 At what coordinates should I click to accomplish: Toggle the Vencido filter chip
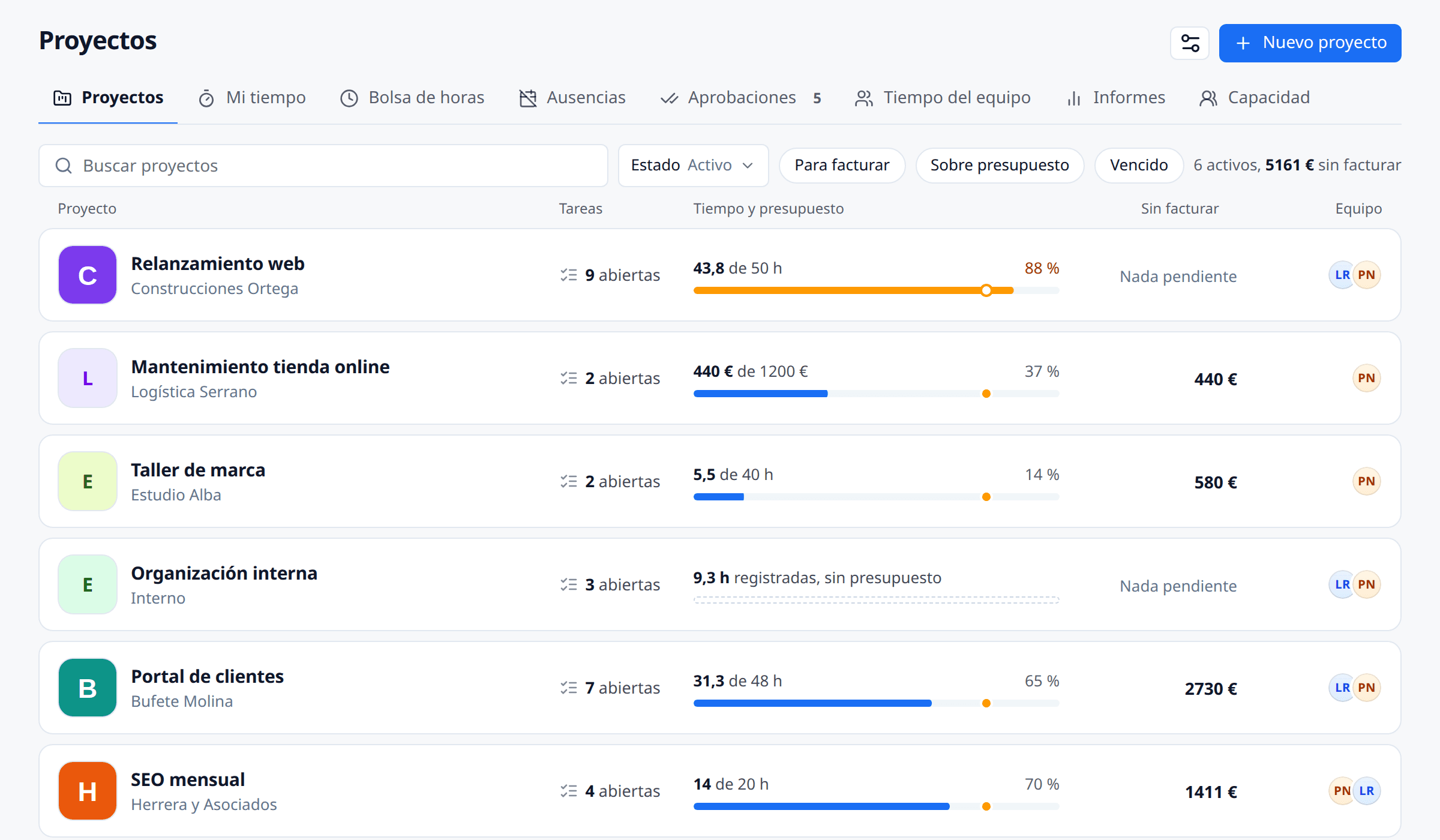click(x=1139, y=166)
